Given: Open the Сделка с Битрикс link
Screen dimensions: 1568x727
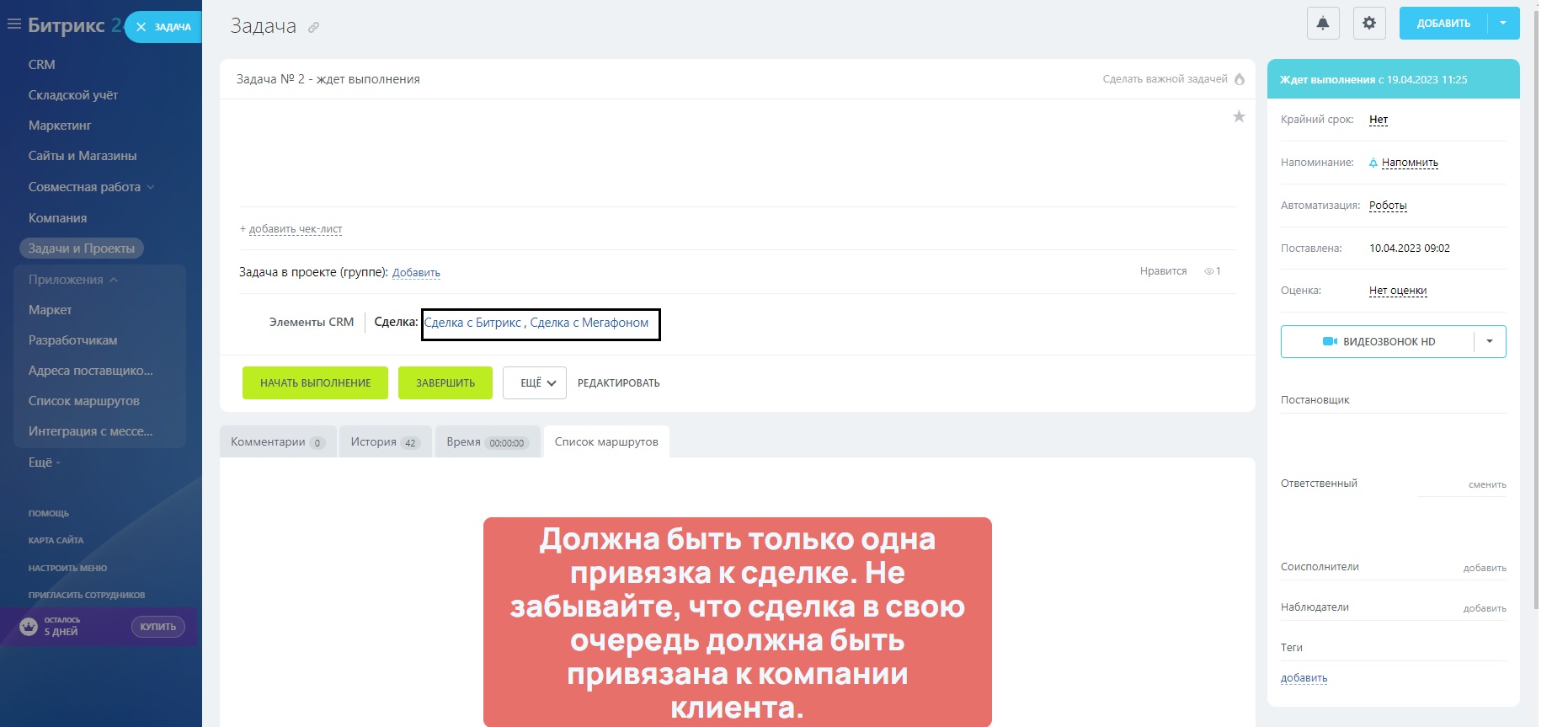Looking at the screenshot, I should pos(473,323).
